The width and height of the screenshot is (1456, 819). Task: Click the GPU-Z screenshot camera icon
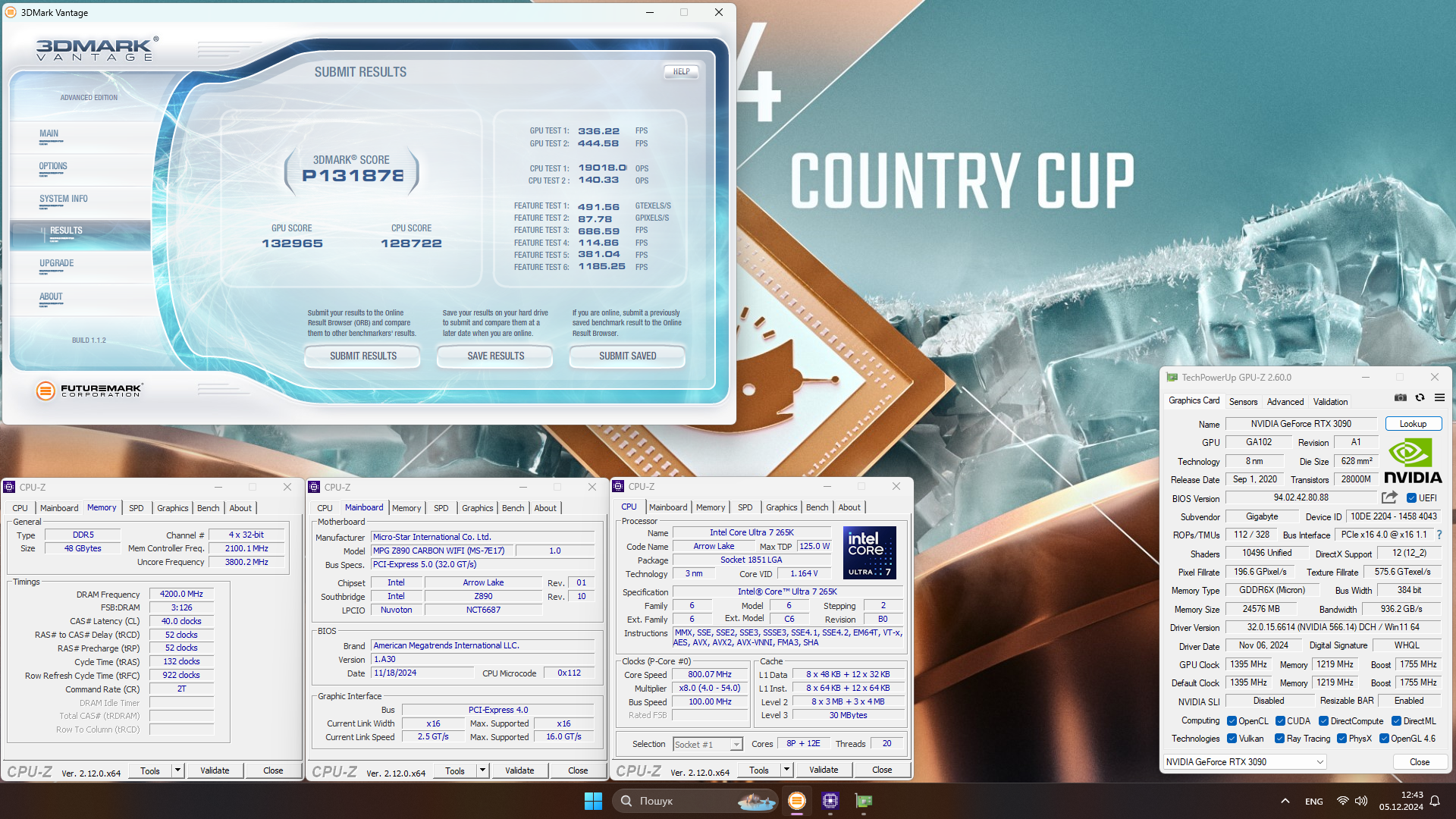click(x=1400, y=397)
